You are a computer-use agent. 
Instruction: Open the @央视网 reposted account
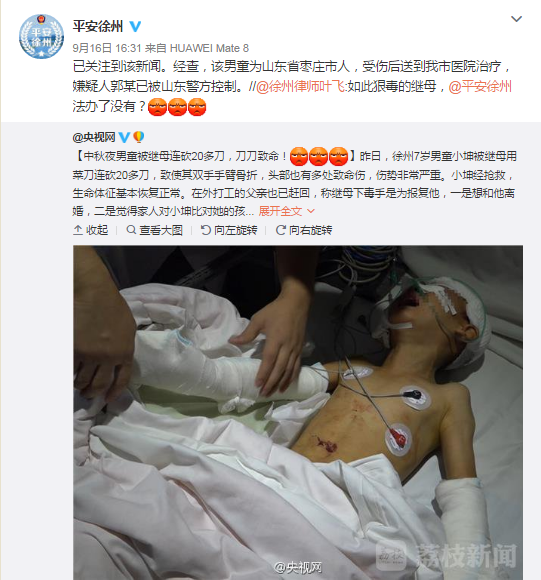click(94, 137)
